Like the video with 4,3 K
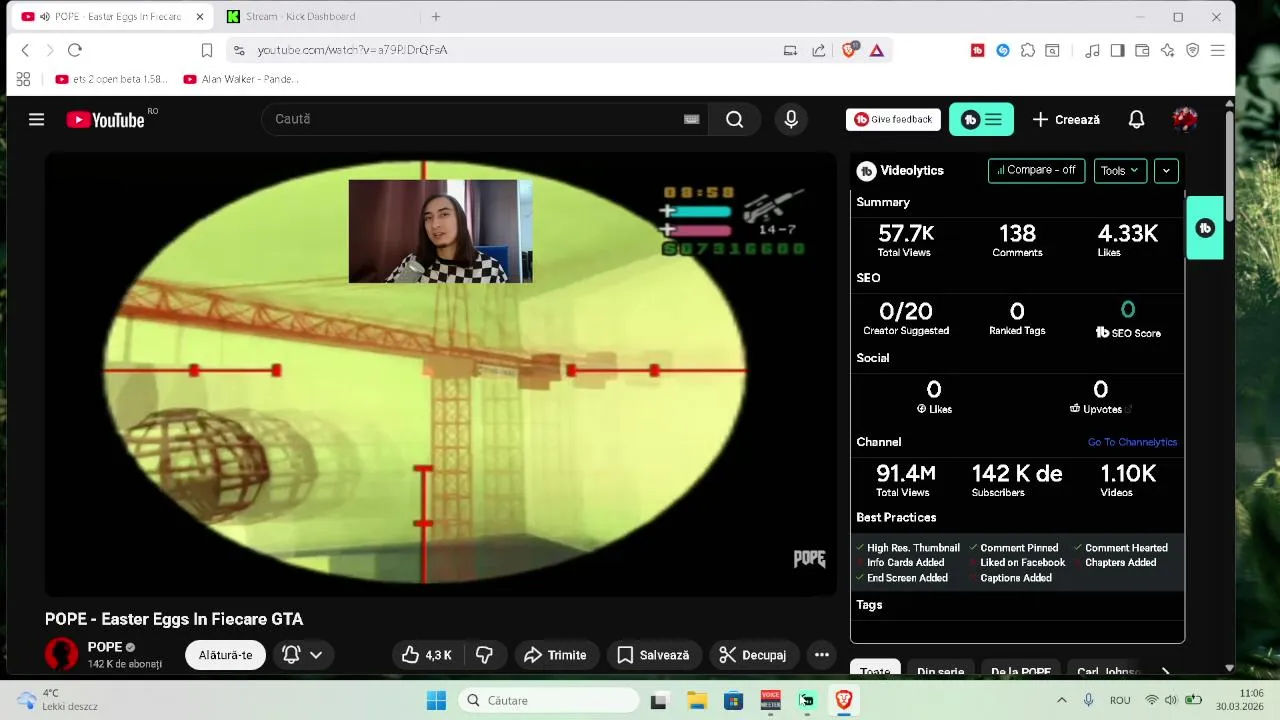Image resolution: width=1280 pixels, height=720 pixels. point(427,655)
